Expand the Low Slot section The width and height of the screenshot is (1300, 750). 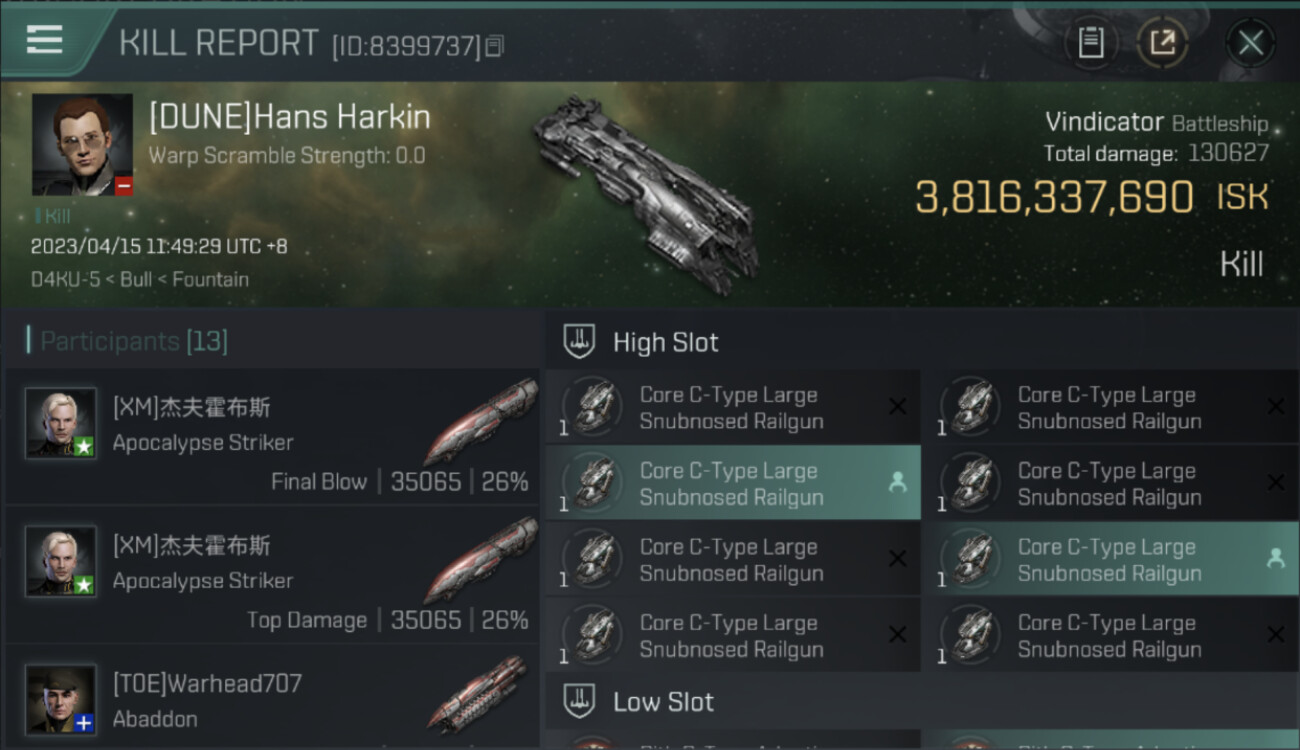point(663,702)
